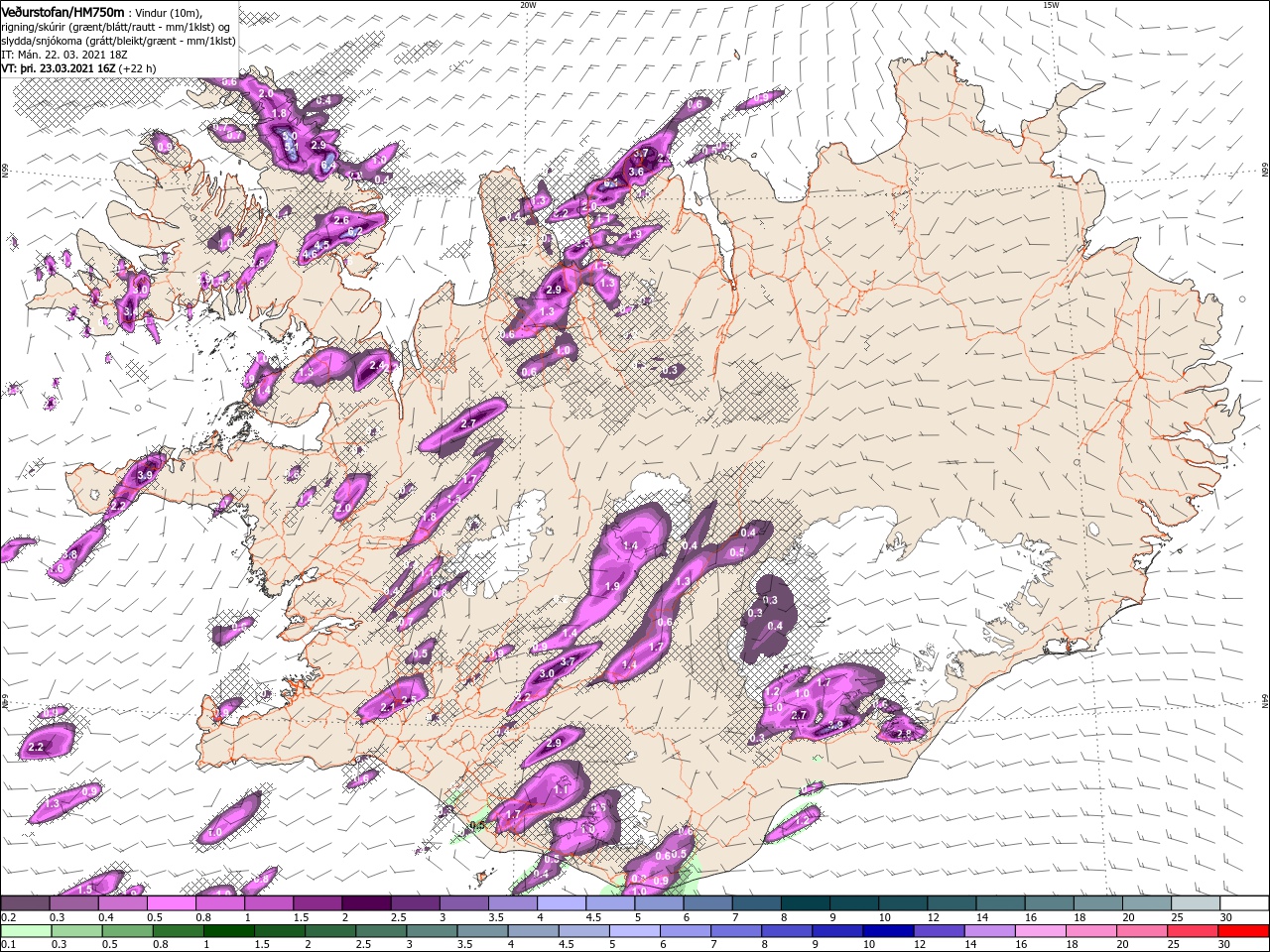
Task: Click the 'VT: þri. 23.03.2021 16Z' line
Action: tap(59, 69)
